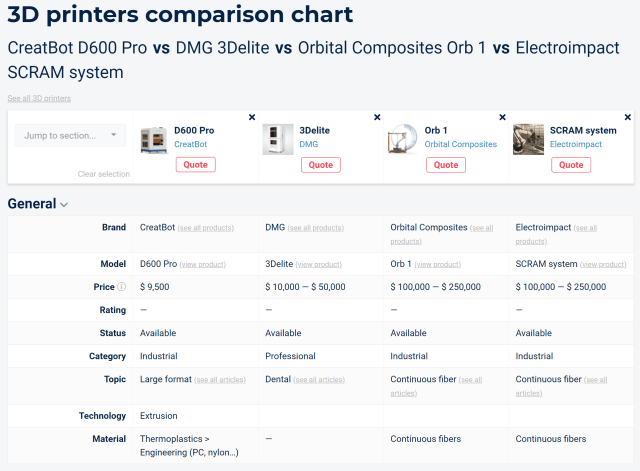This screenshot has height=471, width=640.
Task: See all articles for Large format topic
Action: 220,380
